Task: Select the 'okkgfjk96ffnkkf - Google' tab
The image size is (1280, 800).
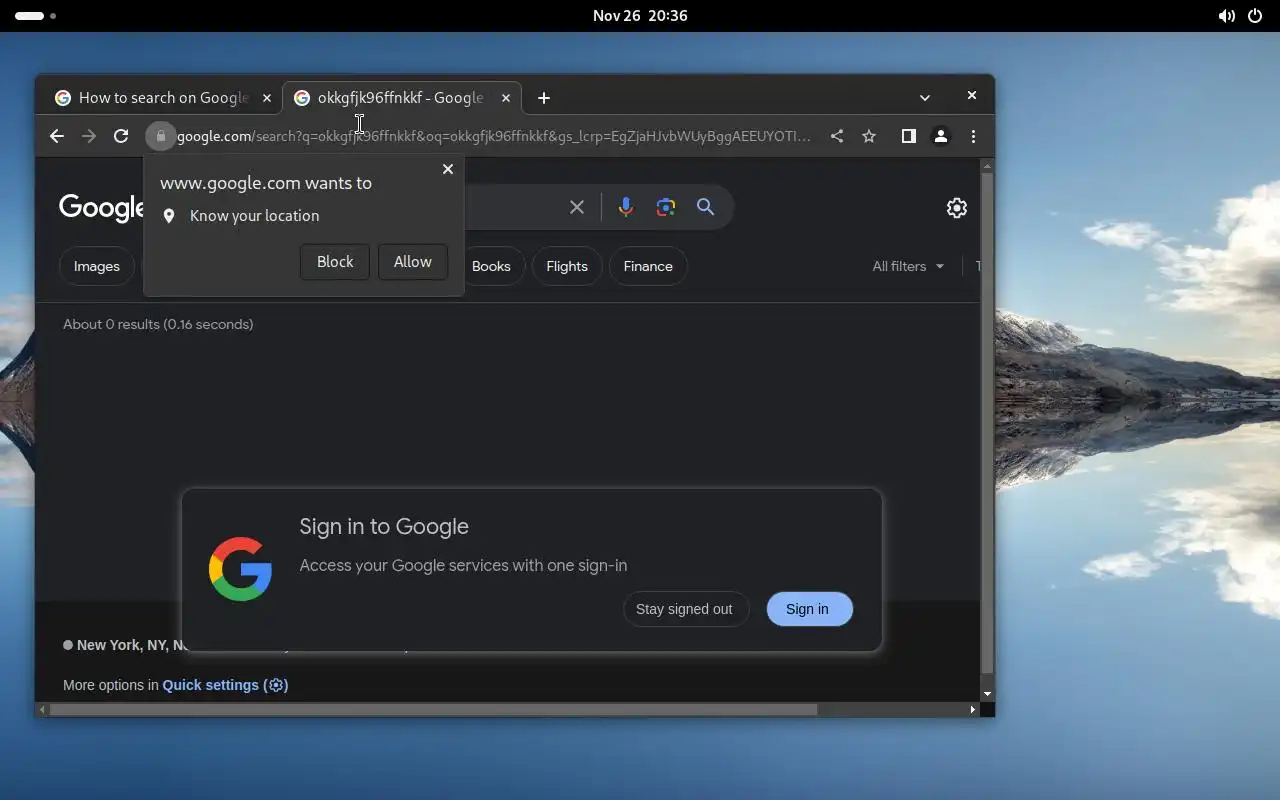Action: tap(402, 98)
